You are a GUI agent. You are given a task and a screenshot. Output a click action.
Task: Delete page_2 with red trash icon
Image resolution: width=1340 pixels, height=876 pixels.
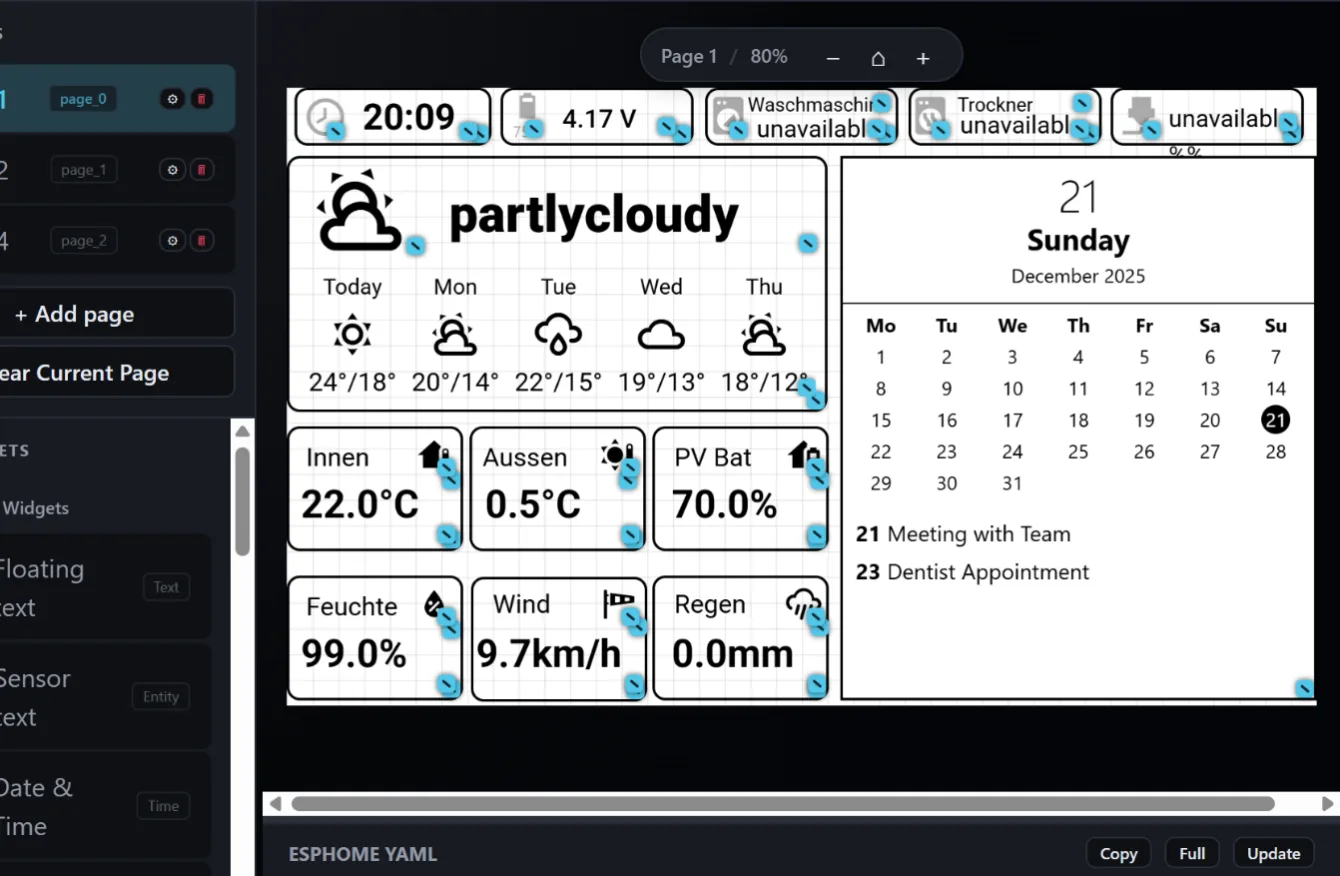(202, 241)
